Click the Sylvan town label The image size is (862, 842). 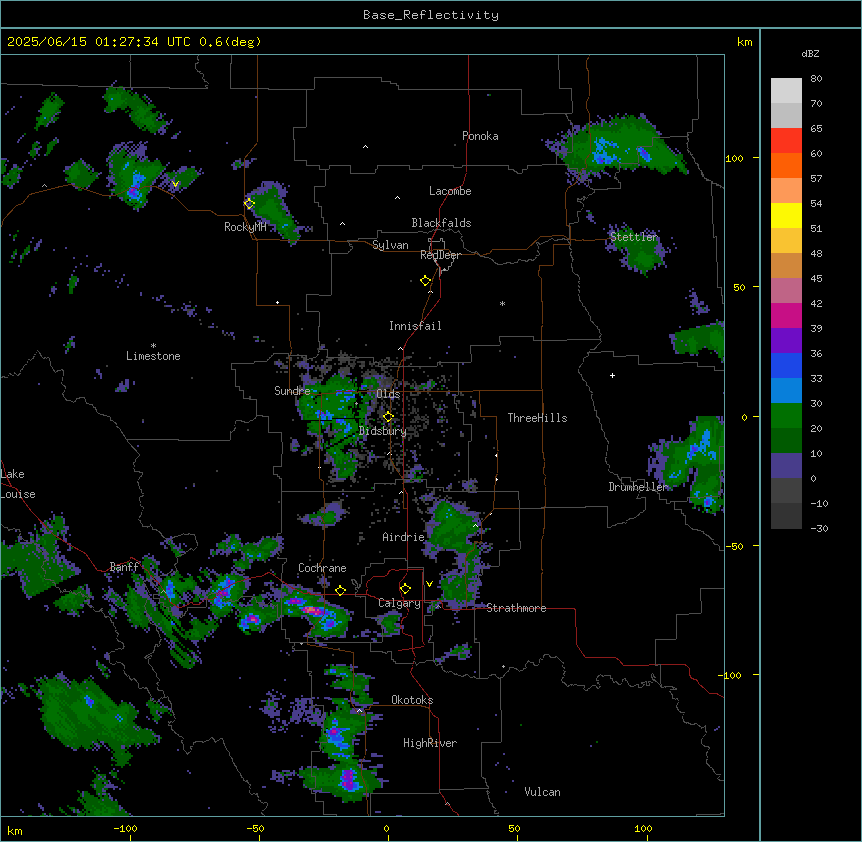[x=390, y=245]
